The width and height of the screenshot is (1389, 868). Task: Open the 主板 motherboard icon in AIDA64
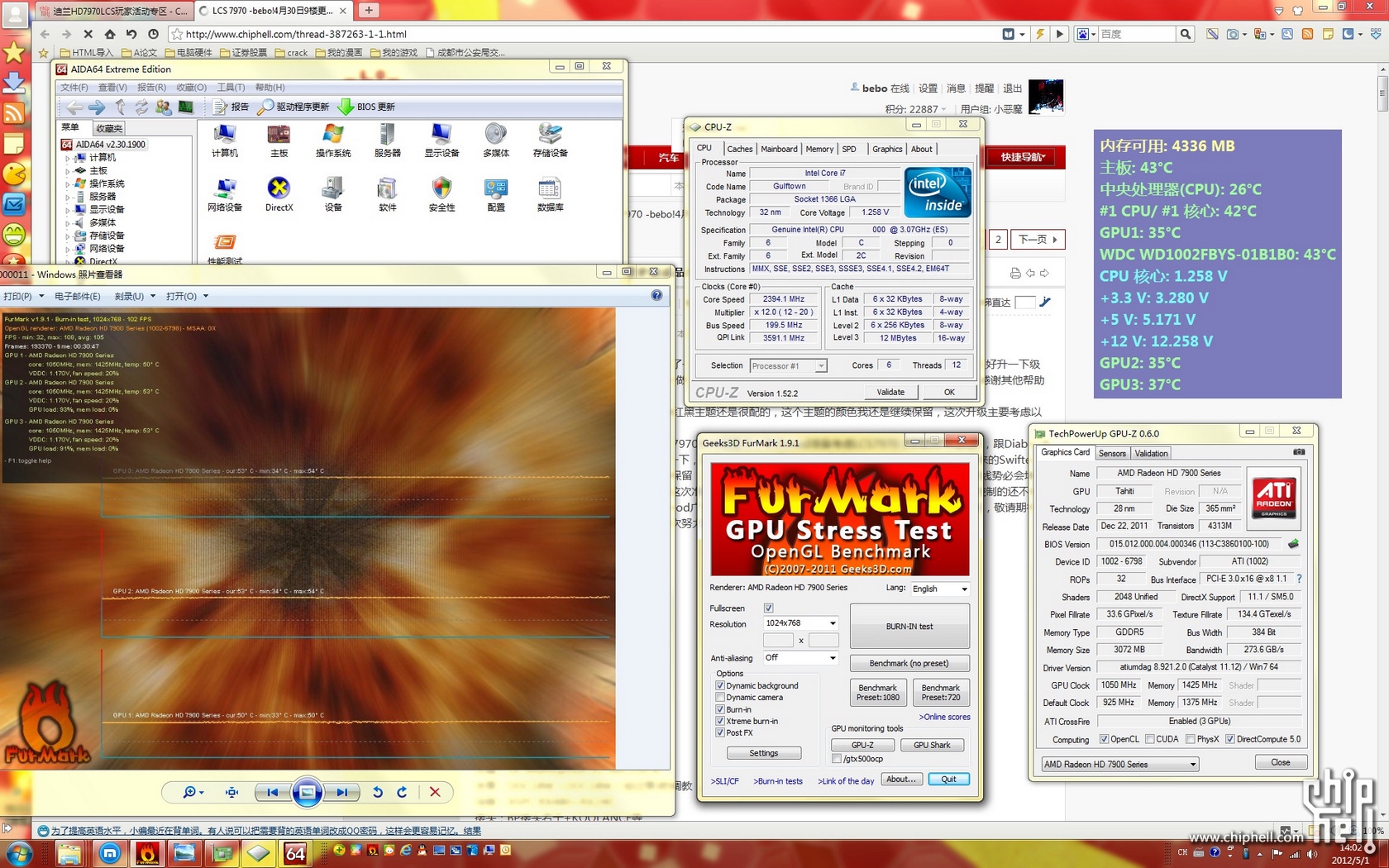coord(279,141)
